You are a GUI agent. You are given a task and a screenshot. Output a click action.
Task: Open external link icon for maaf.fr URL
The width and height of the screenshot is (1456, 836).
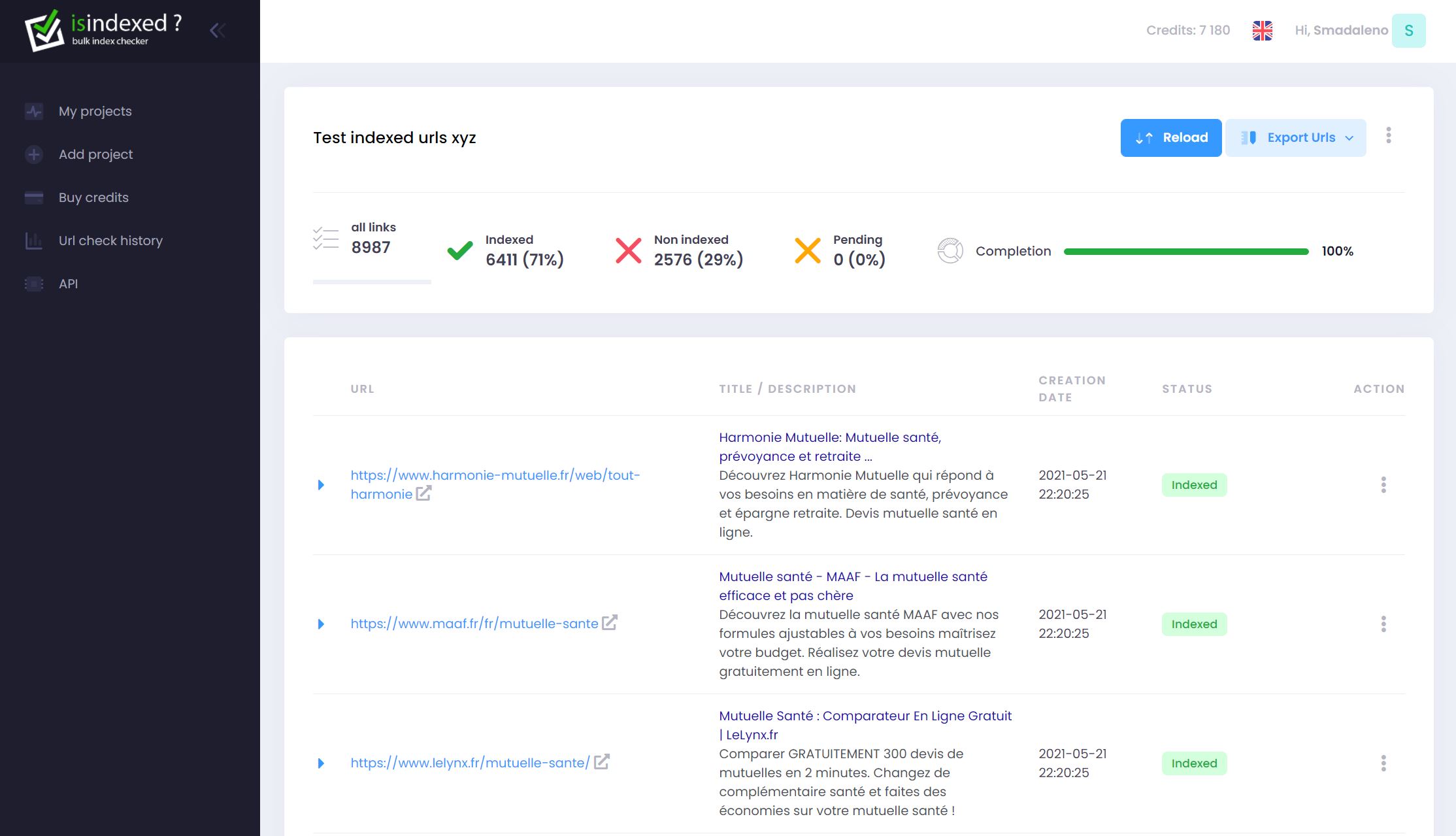(609, 623)
